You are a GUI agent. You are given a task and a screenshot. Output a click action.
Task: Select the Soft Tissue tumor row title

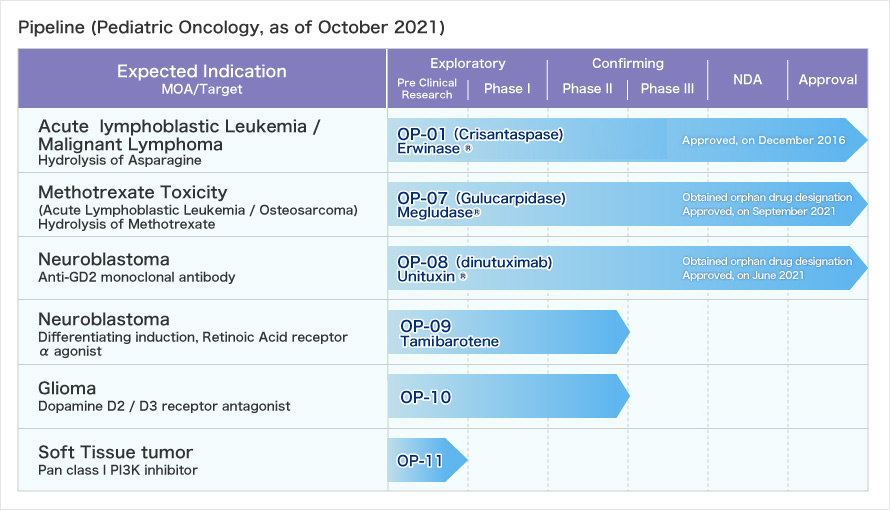coord(115,453)
